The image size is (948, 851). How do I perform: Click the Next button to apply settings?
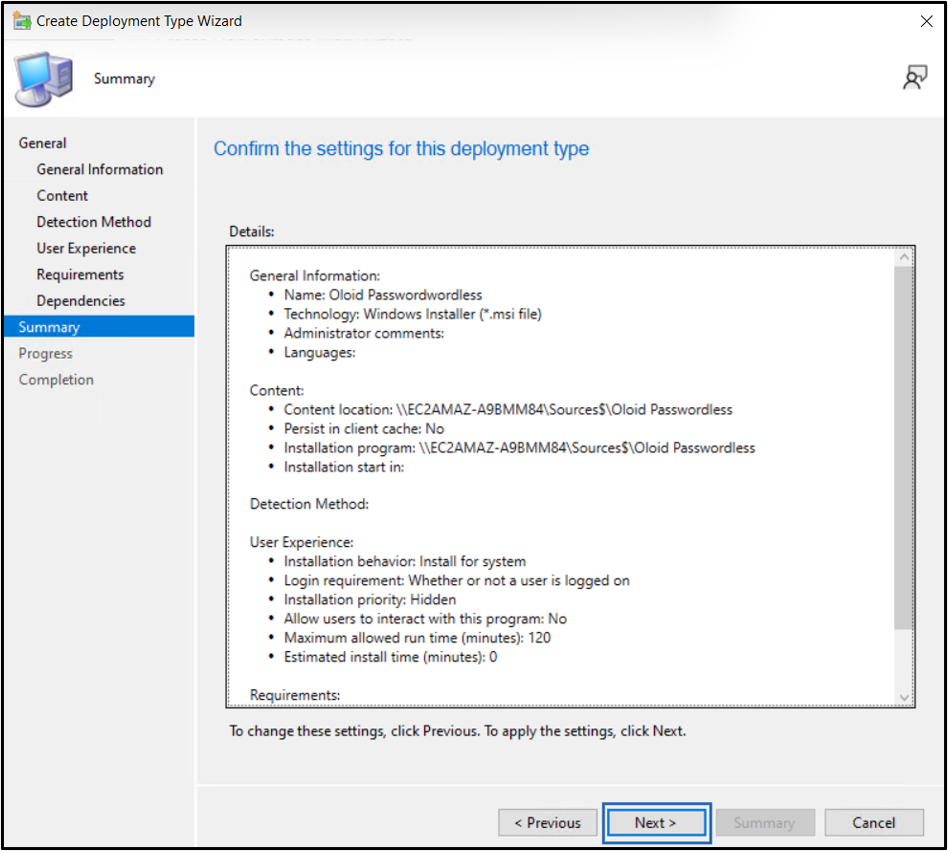tap(656, 823)
